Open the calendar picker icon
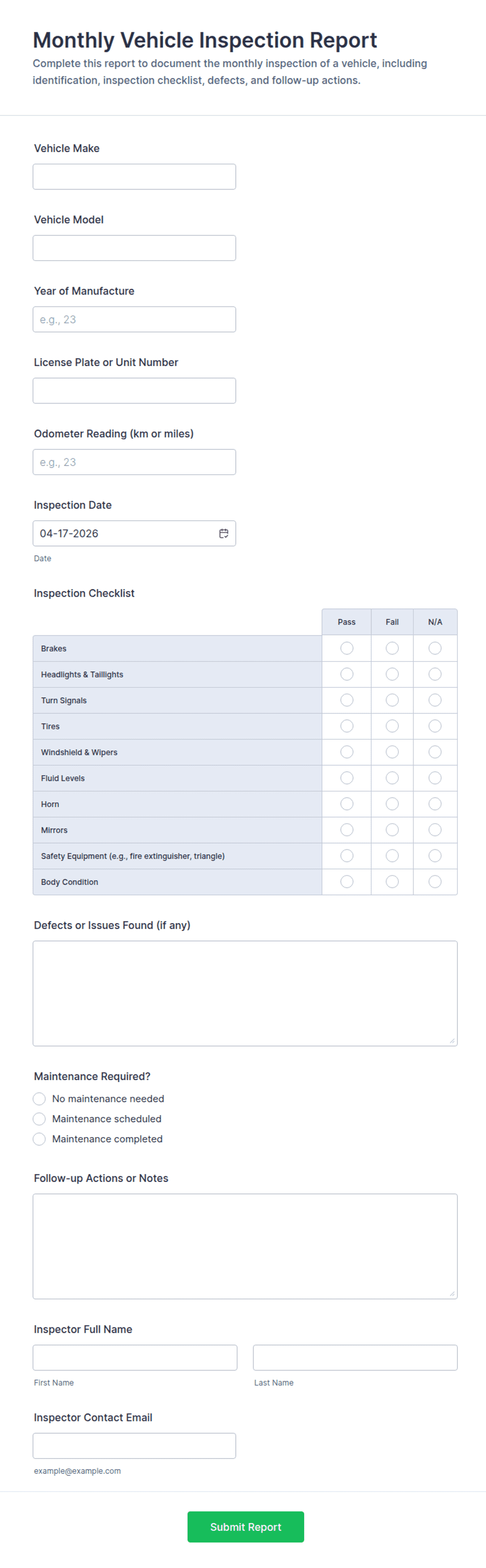Screen dimensions: 486x1568 [224, 533]
